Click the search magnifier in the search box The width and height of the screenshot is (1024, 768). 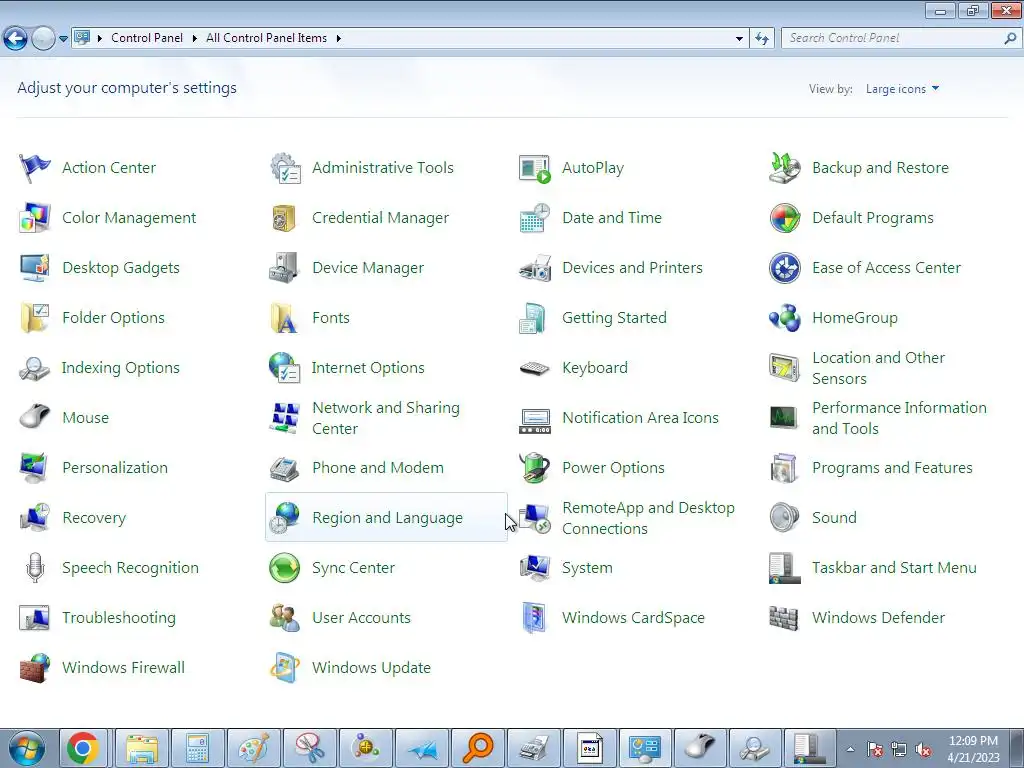pos(1010,39)
